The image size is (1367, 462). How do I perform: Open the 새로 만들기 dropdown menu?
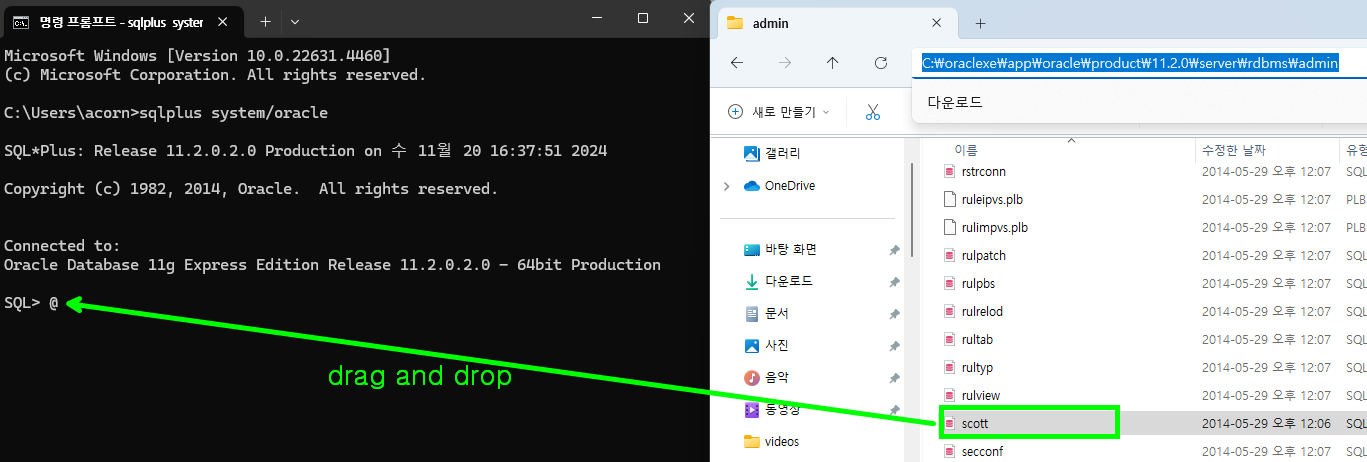(779, 112)
